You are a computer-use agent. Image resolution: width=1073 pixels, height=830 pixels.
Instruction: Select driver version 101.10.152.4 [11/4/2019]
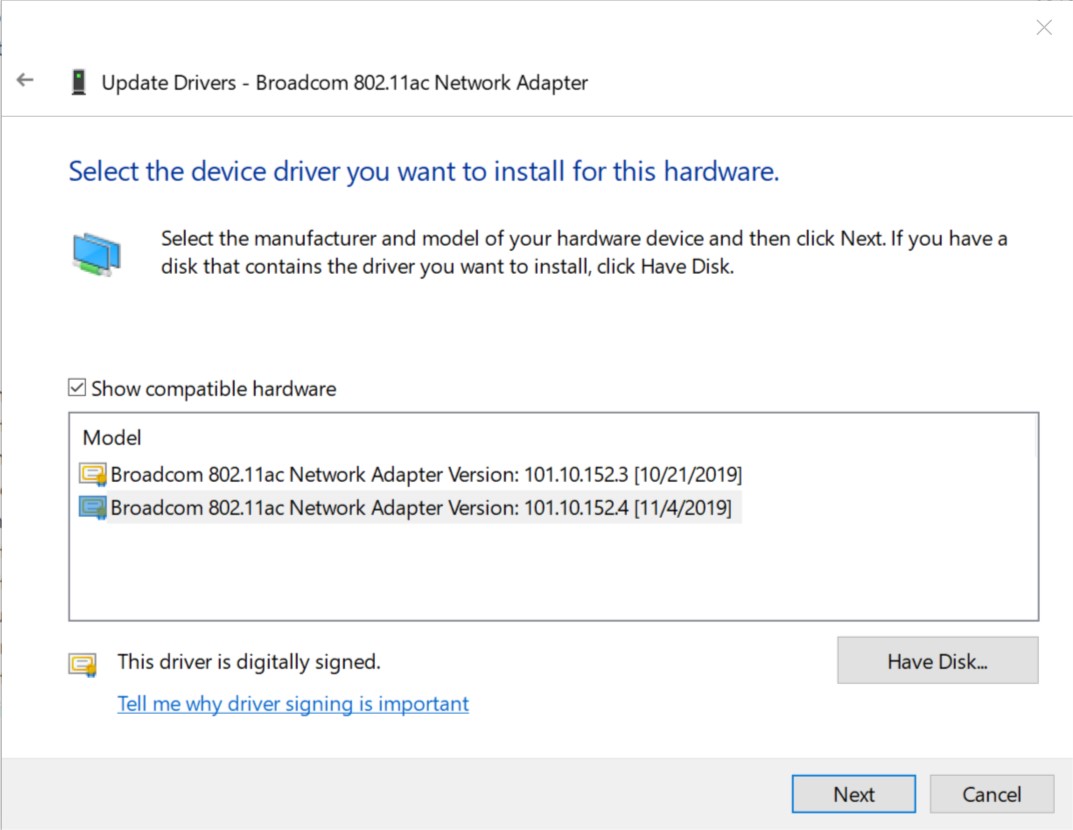tap(421, 508)
